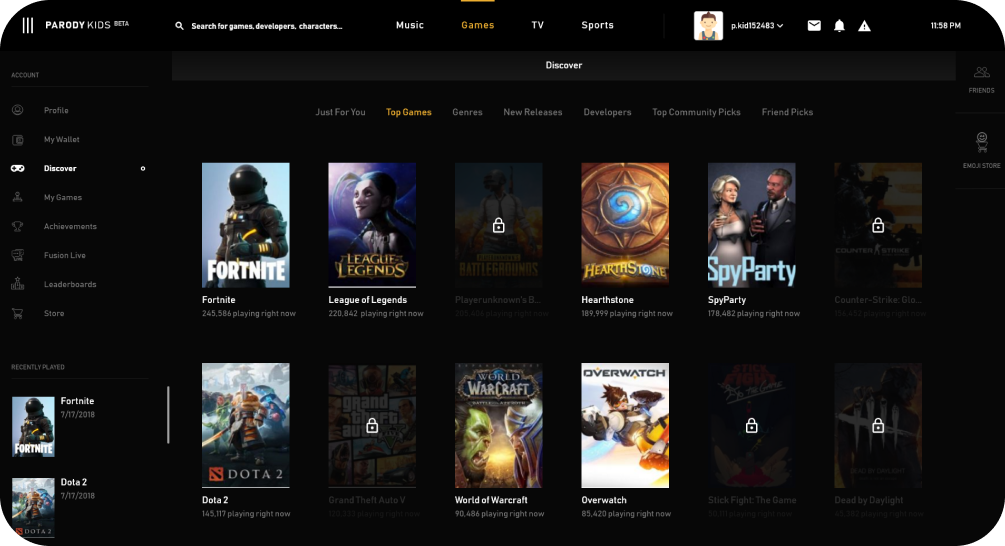Open Fusion Live from the sidebar
The image size is (1005, 546).
click(64, 256)
